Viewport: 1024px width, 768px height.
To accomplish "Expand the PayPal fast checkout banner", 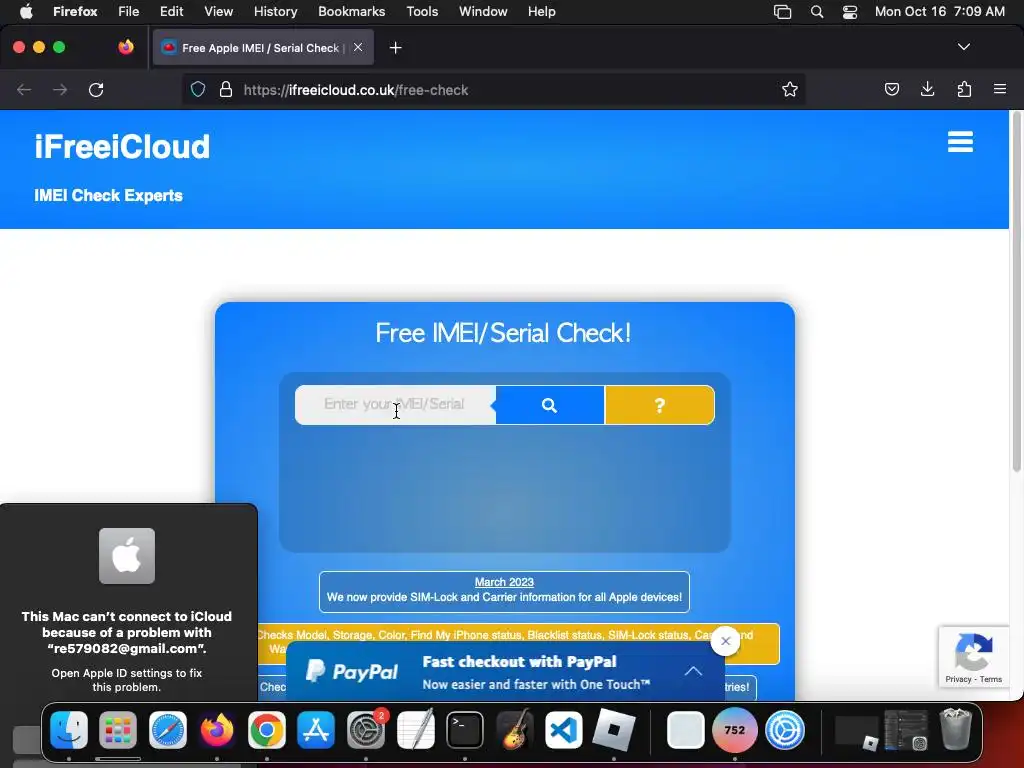I will coord(693,671).
